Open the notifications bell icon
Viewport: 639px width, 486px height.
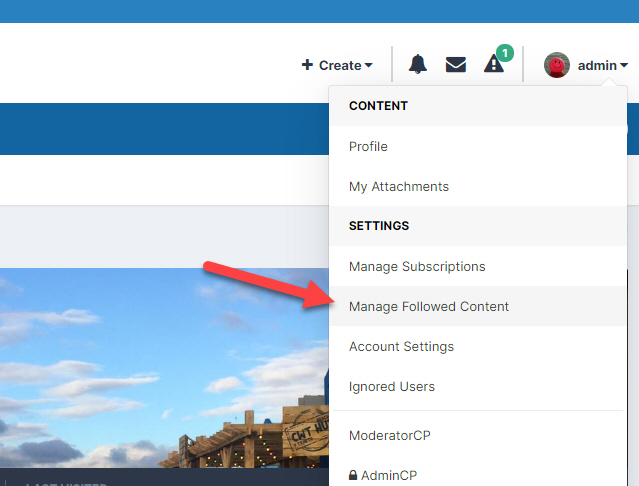tap(418, 64)
